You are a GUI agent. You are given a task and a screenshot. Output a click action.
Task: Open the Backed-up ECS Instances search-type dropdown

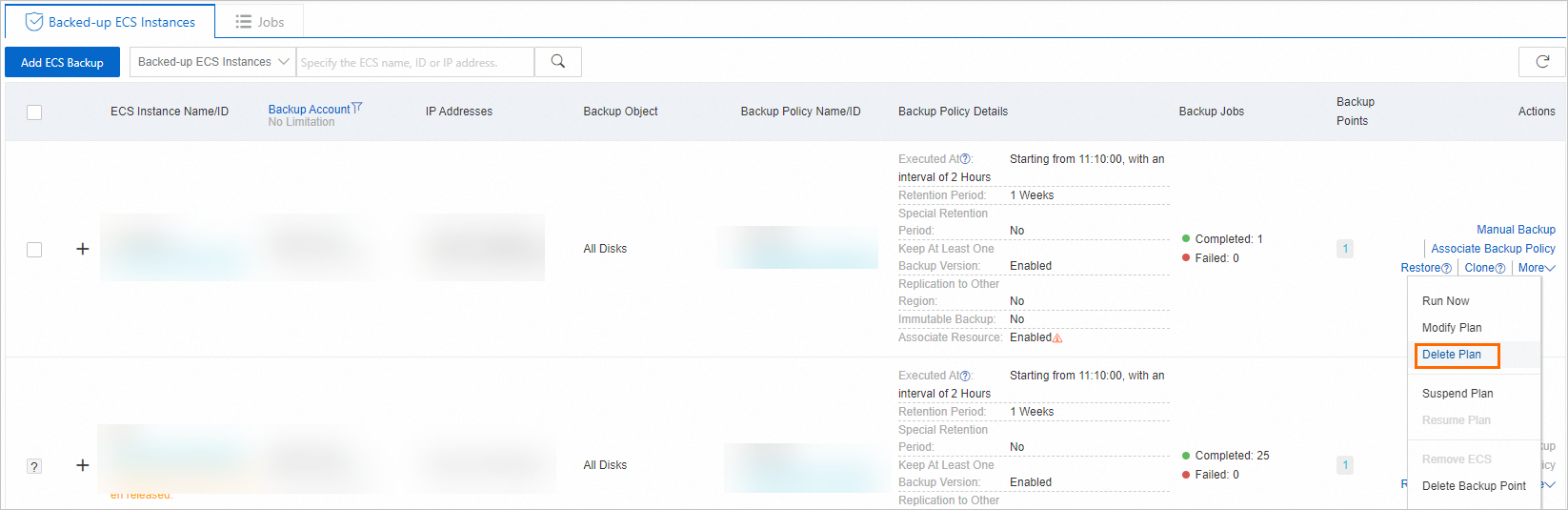(x=213, y=62)
